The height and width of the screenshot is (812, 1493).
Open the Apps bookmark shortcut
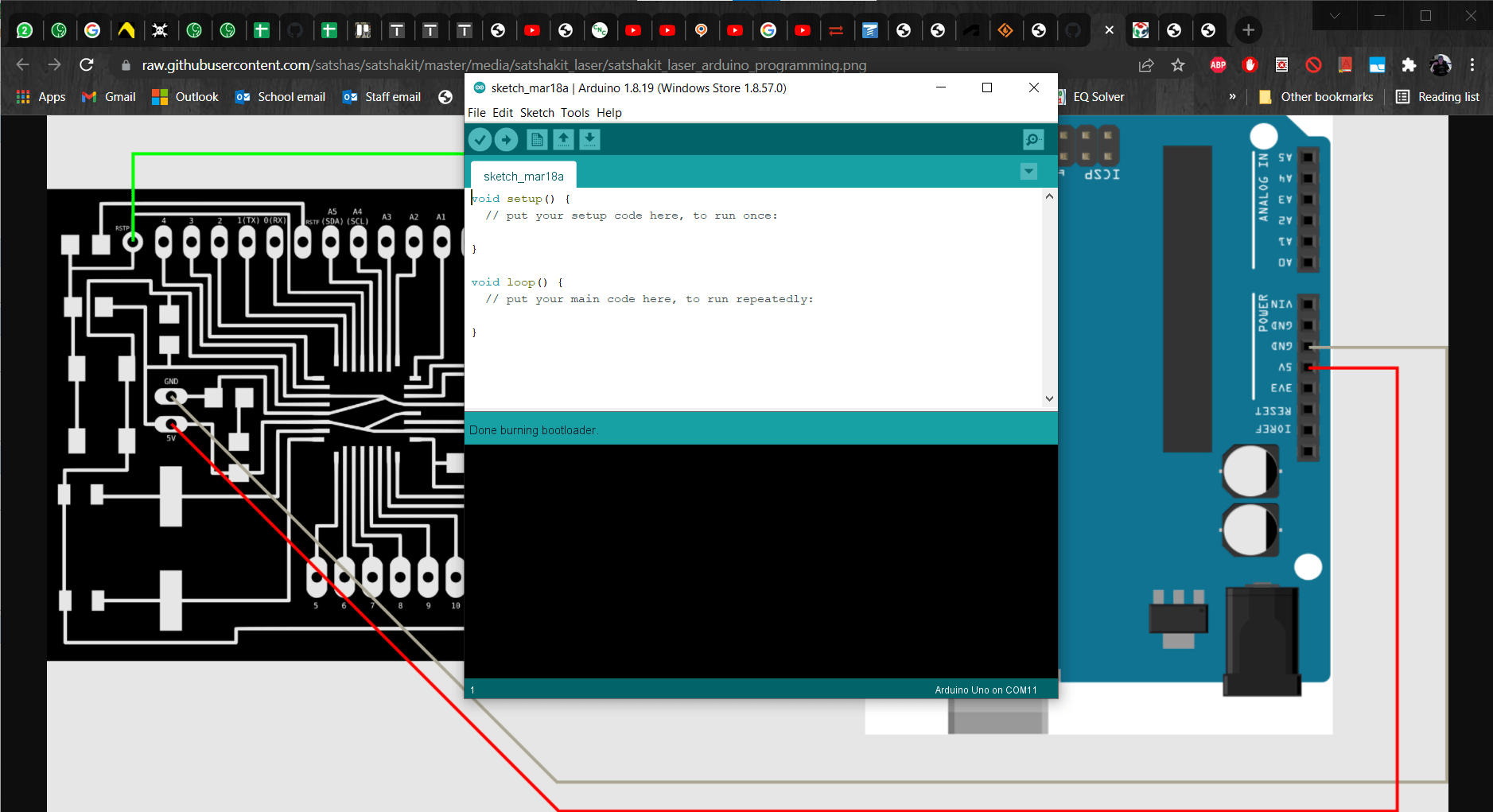tap(41, 97)
